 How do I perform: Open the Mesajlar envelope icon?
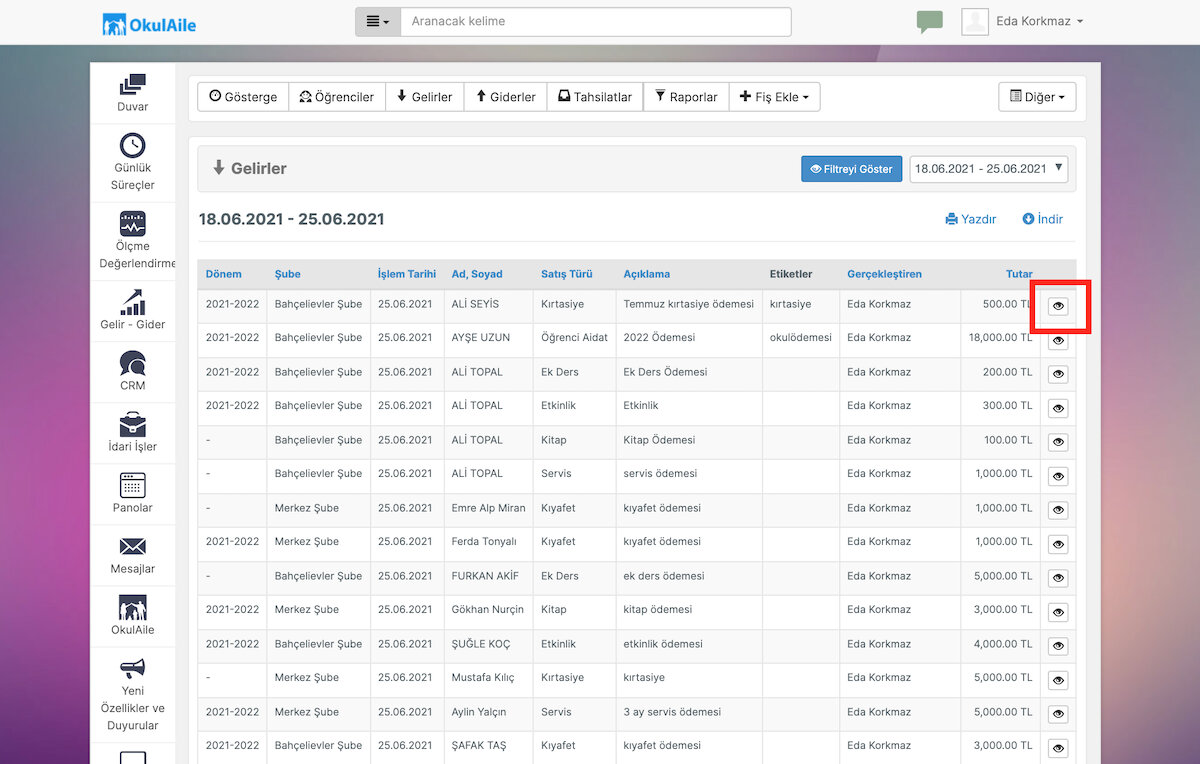[132, 546]
